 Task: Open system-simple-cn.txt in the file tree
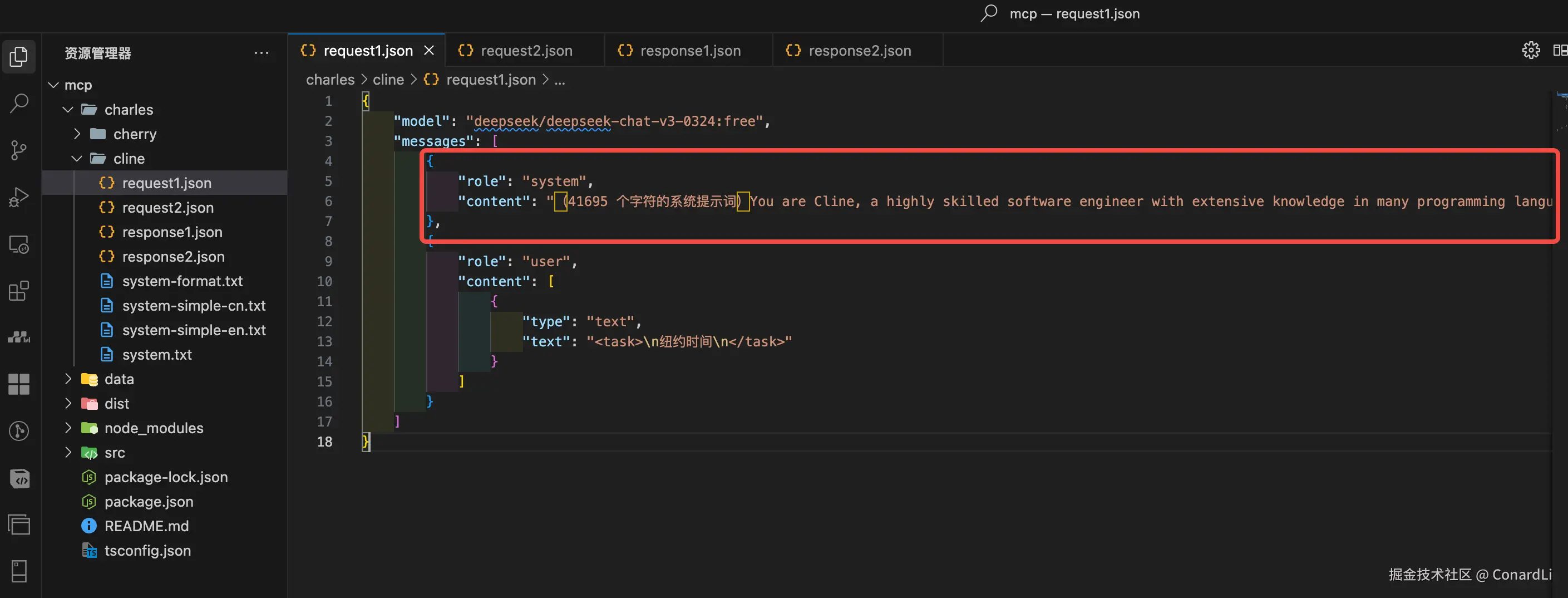coord(194,306)
